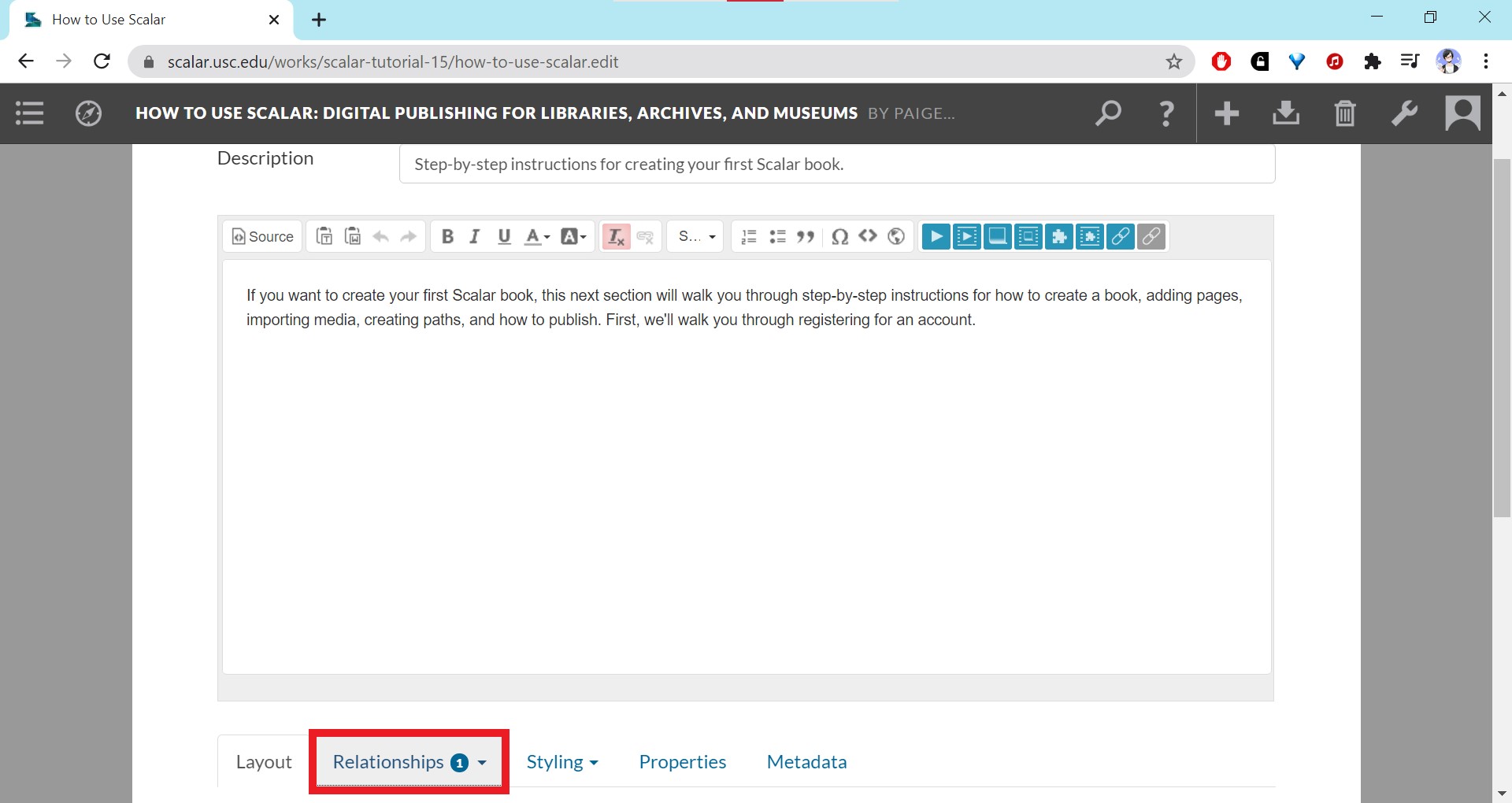Screen dimensions: 1512x803
Task: Open the Scalar main menu list icon
Action: click(29, 113)
